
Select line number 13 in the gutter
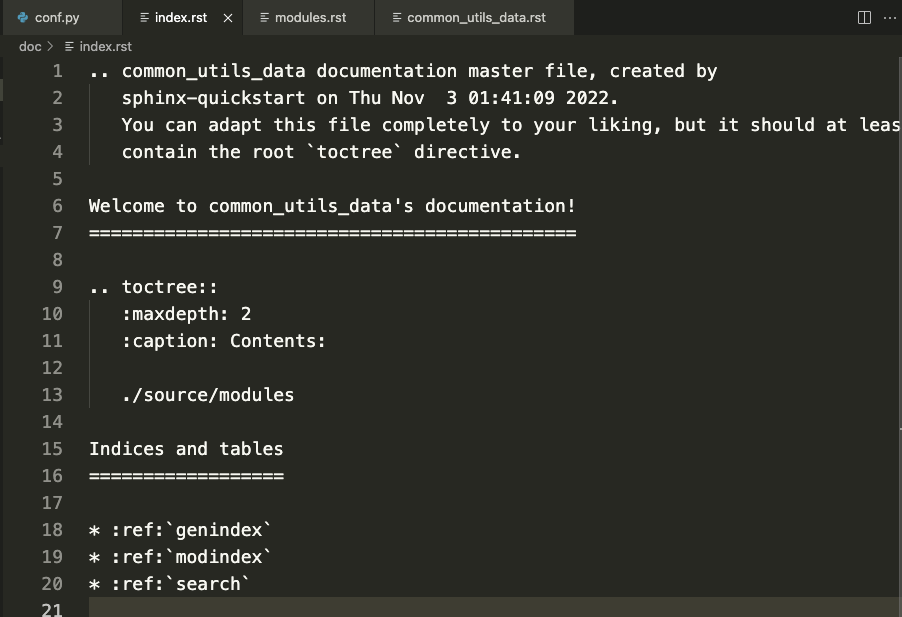[52, 395]
